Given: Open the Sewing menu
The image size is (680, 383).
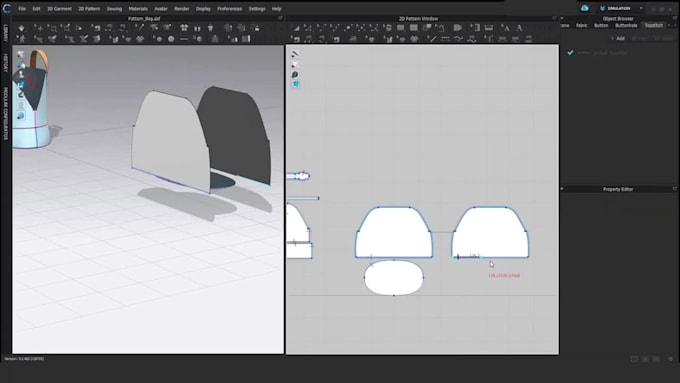Looking at the screenshot, I should 114,9.
